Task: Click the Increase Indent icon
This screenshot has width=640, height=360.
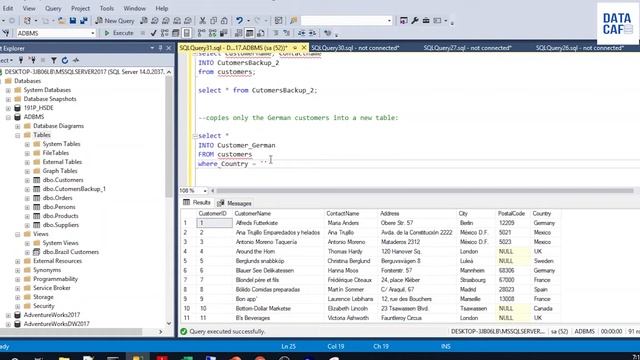Action: coord(312,33)
